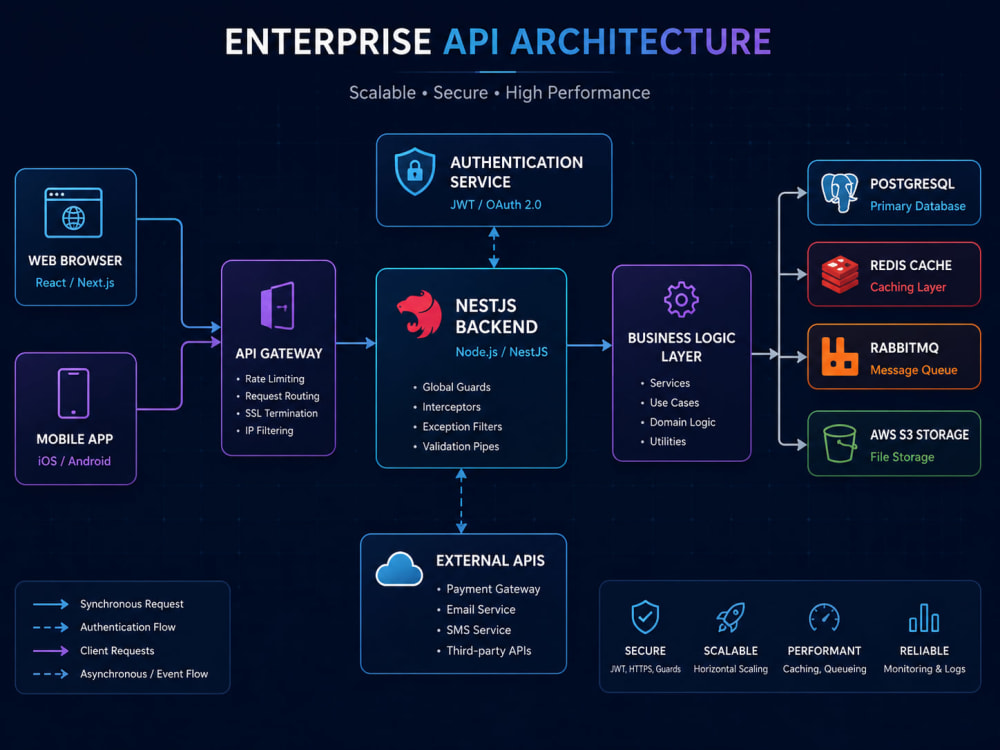Select the AWS S3 STORAGE heading
The image size is (1000, 750).
tap(920, 435)
